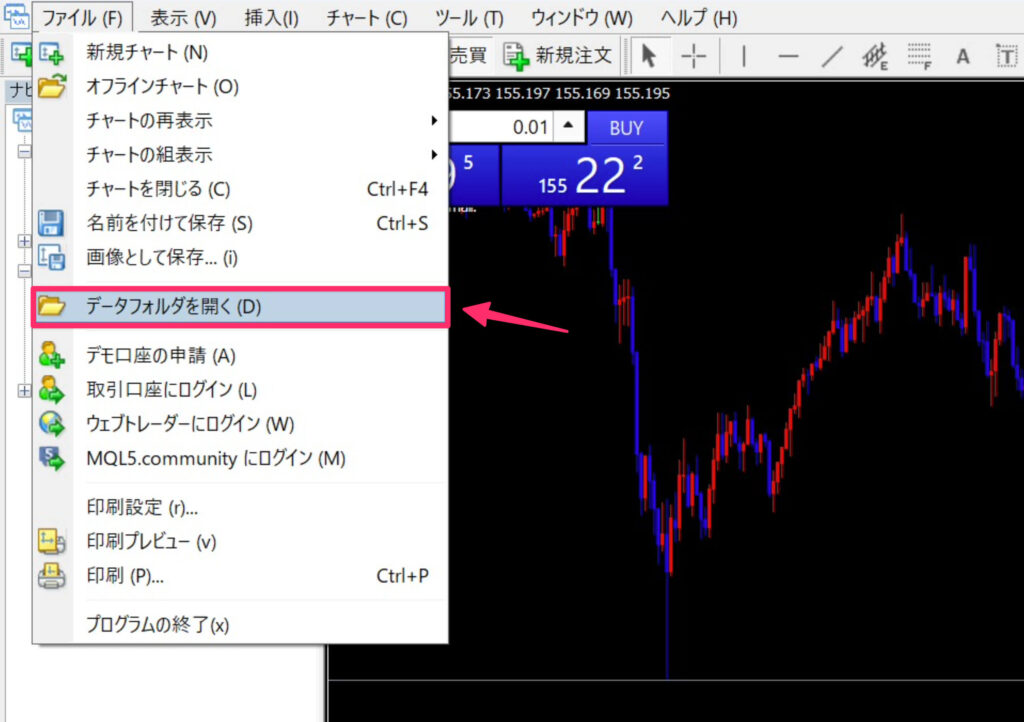Select the diagonal trendline tool
The width and height of the screenshot is (1024, 722).
[x=832, y=56]
